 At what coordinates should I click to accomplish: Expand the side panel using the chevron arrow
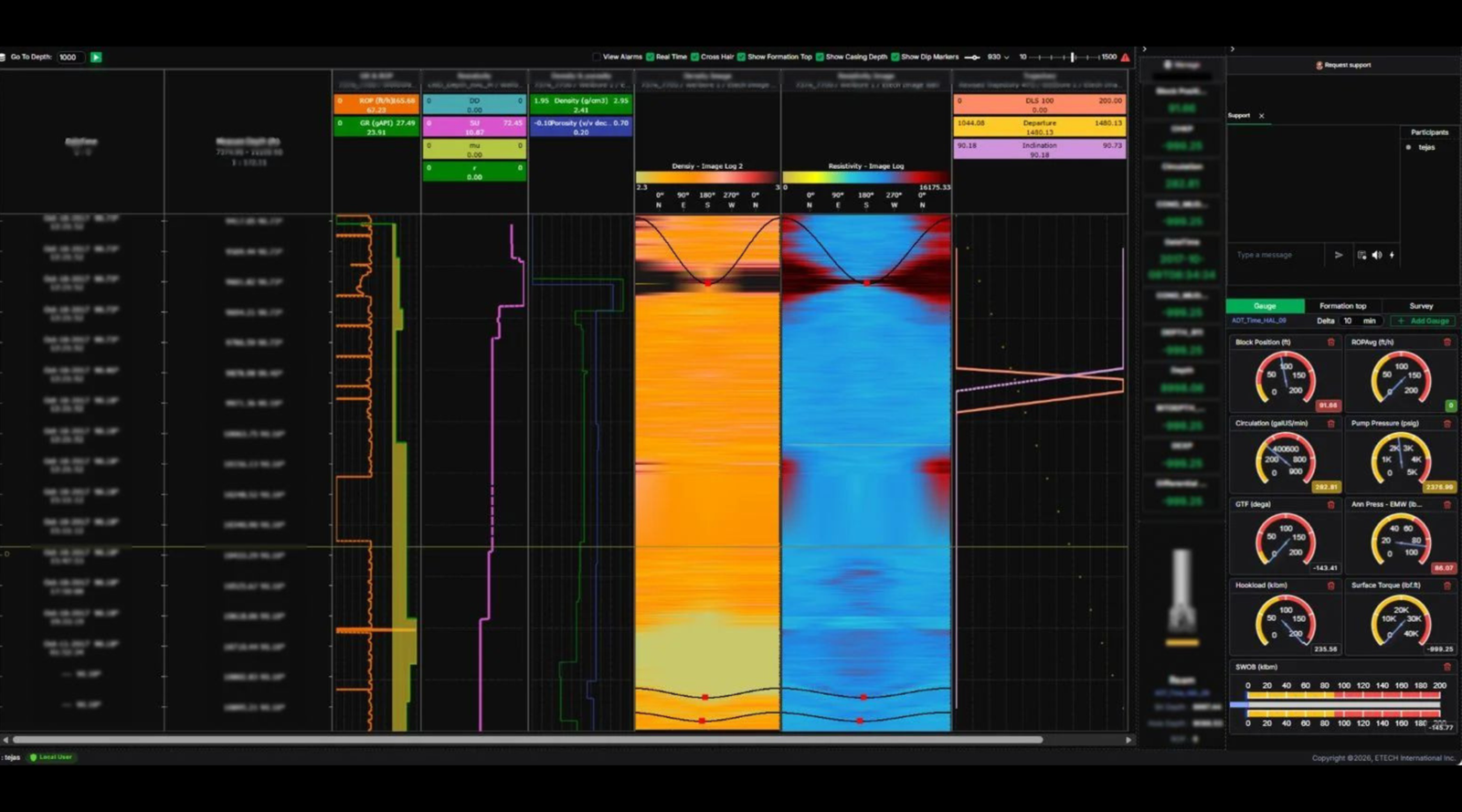pyautogui.click(x=1144, y=49)
